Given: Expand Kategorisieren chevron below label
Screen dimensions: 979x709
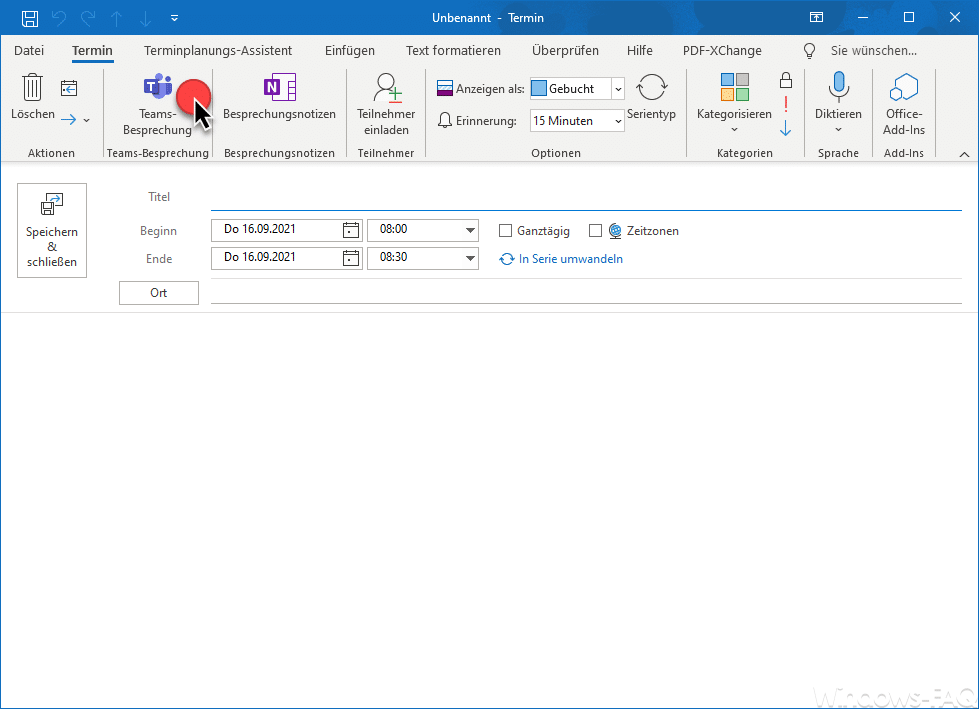Looking at the screenshot, I should (x=734, y=130).
